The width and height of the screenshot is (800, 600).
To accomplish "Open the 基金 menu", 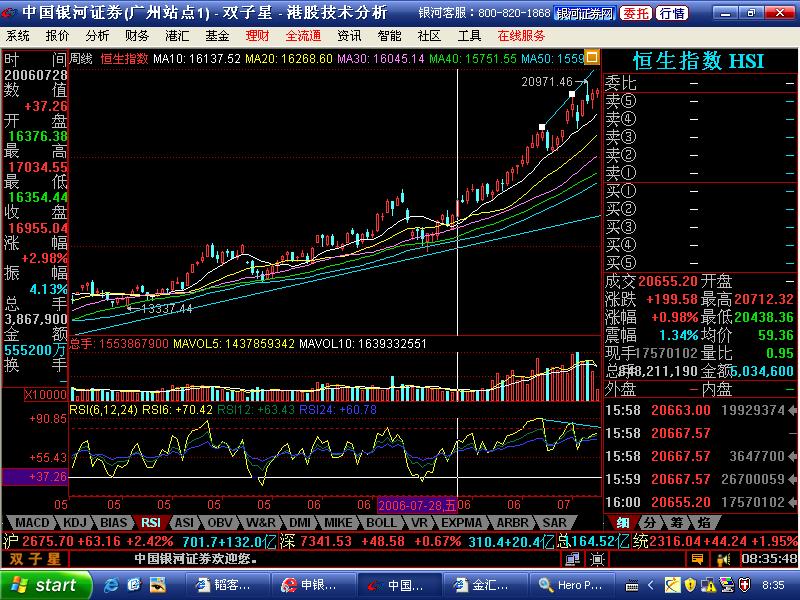I will tap(217, 36).
